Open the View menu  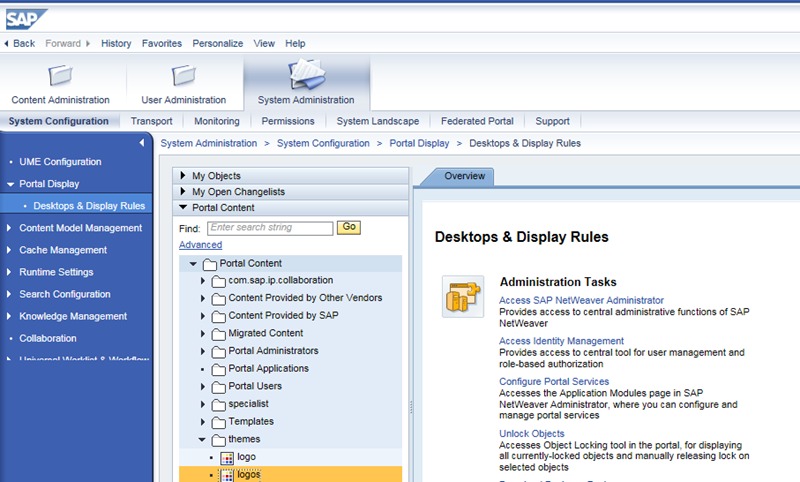pyautogui.click(x=264, y=43)
